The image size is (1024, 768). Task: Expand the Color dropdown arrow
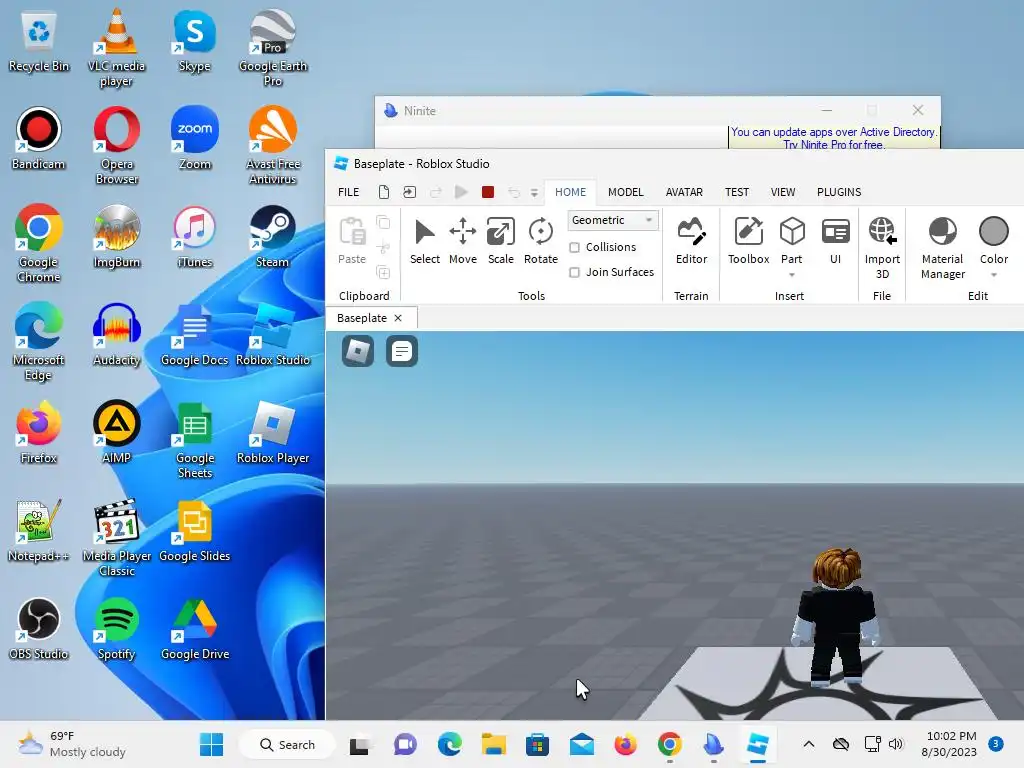tap(993, 275)
